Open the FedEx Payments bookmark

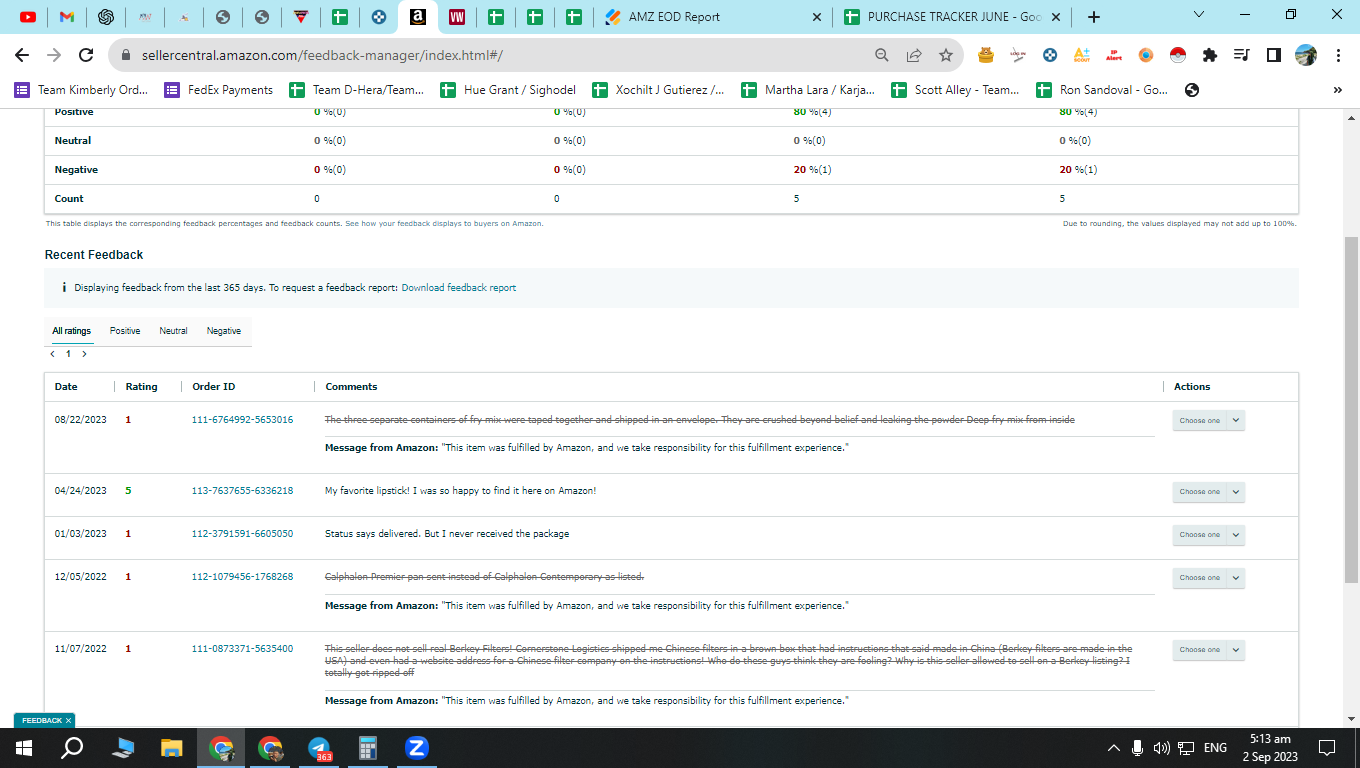point(219,90)
